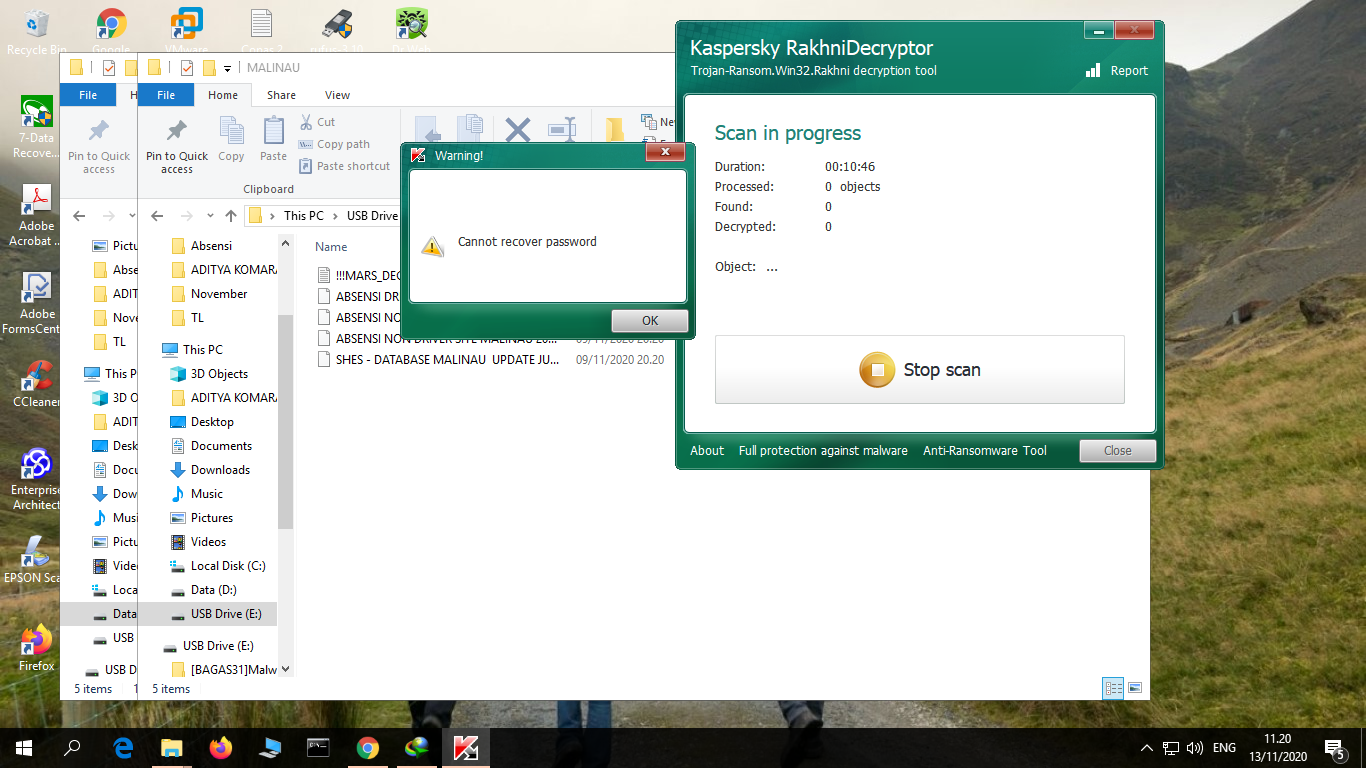Open taskbar Search magnifier
1366x768 pixels.
pyautogui.click(x=72, y=748)
